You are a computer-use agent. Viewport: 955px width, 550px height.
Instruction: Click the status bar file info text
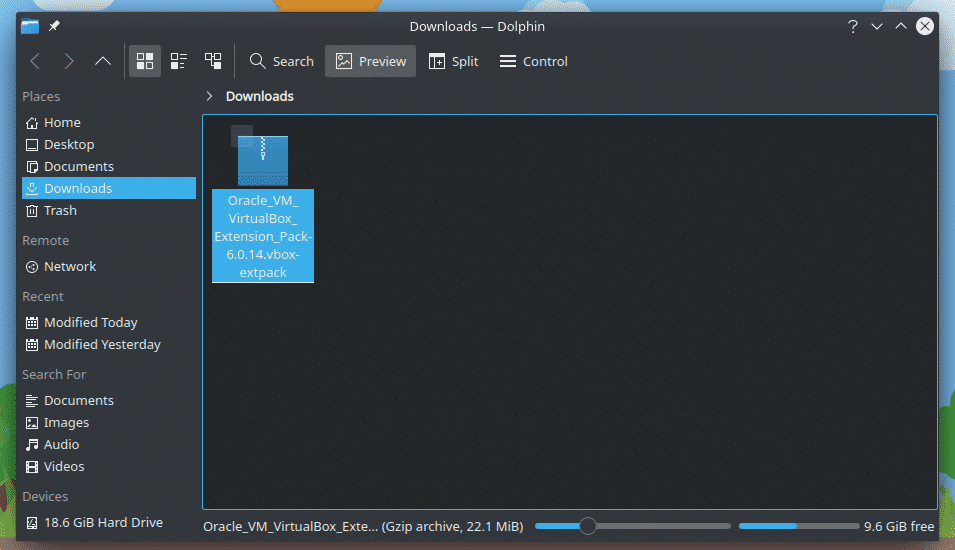coord(363,526)
